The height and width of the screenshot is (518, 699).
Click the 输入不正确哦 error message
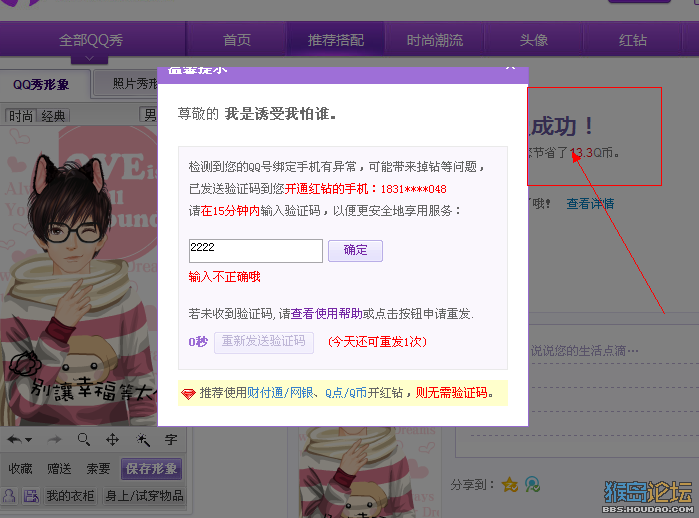(224, 277)
